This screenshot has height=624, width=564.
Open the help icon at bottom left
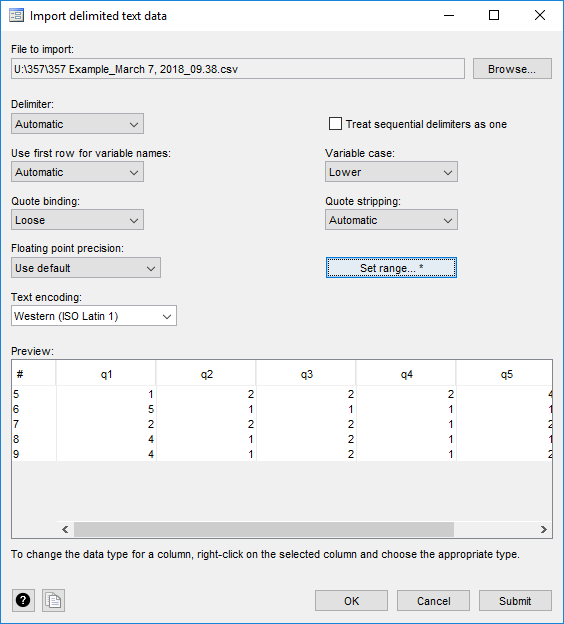pos(23,600)
